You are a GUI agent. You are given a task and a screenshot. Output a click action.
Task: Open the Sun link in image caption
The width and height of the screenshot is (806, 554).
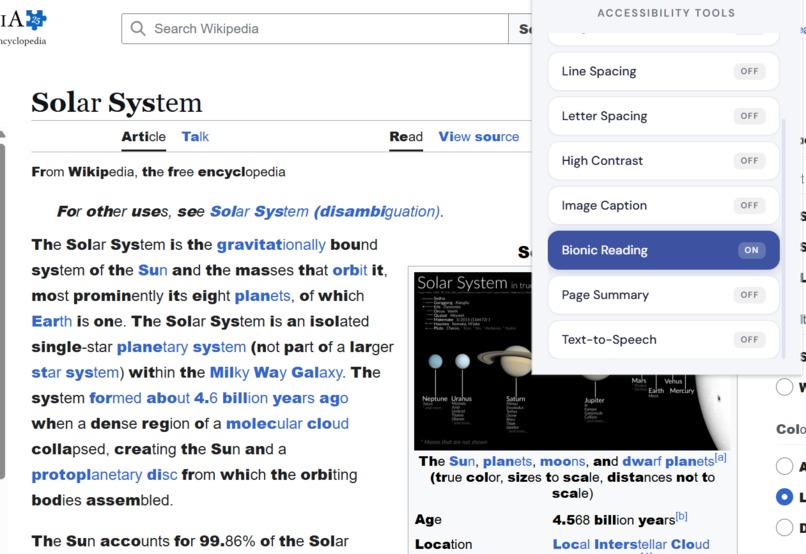click(x=463, y=461)
